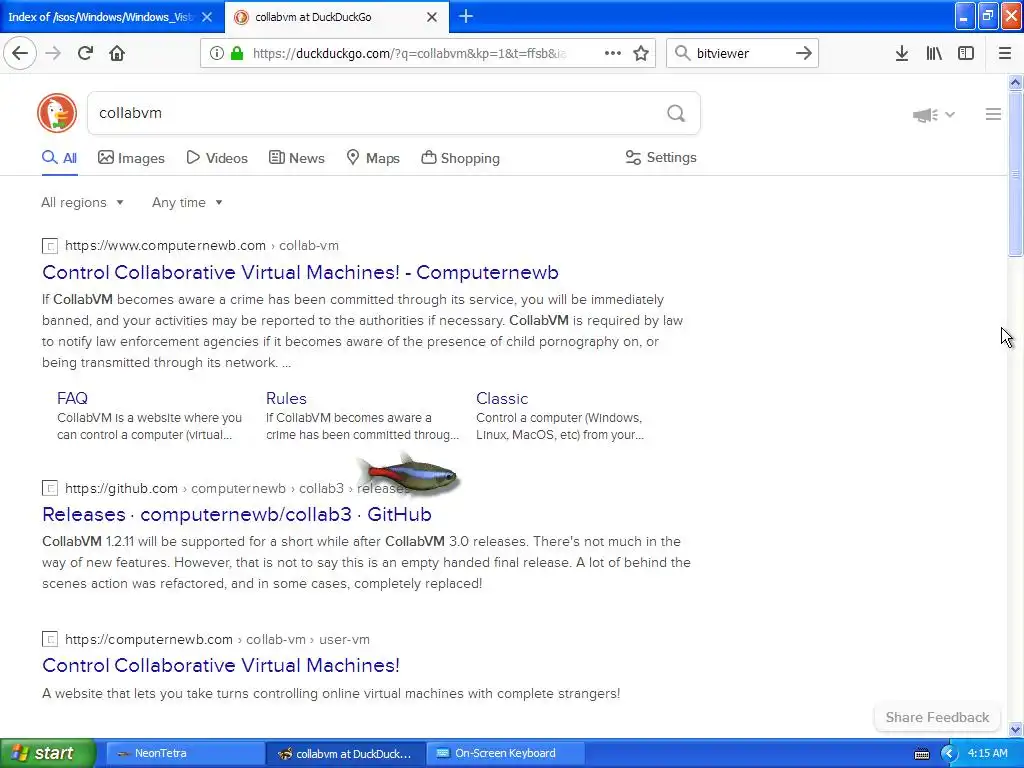Image resolution: width=1024 pixels, height=768 pixels.
Task: Close the collabvm at DuckDuckGo tab
Action: pos(432,17)
